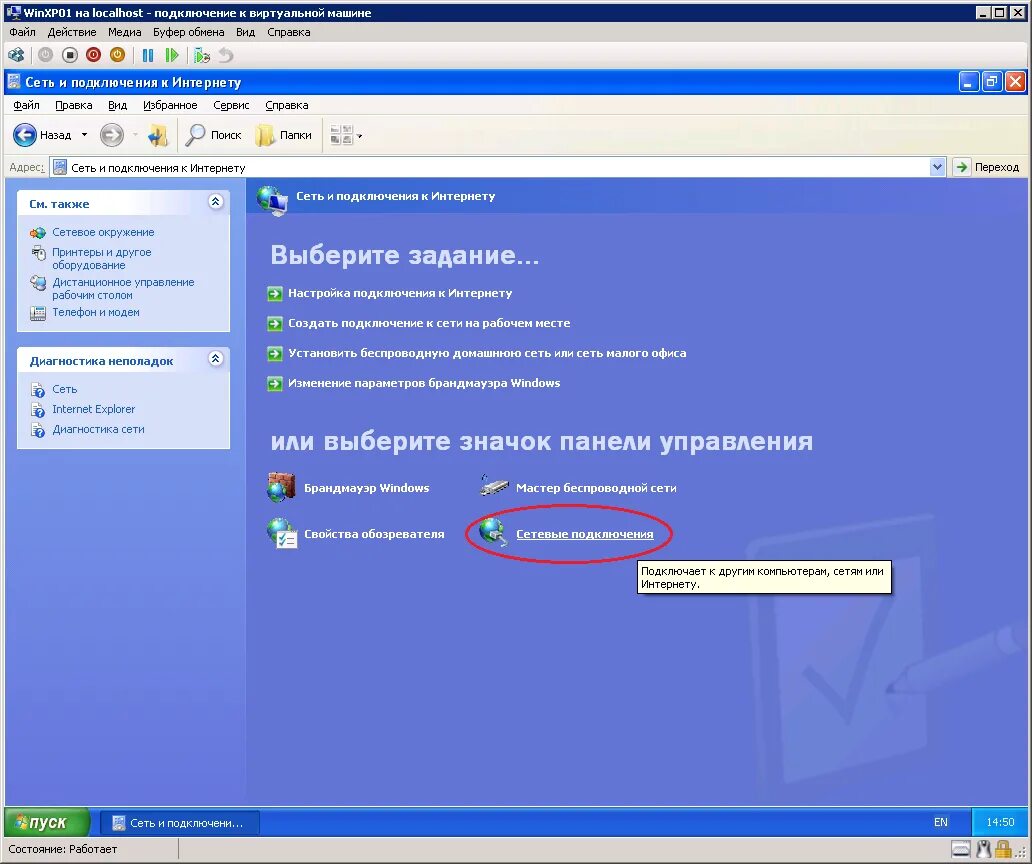Viewport: 1032px width, 864px height.
Task: Open the Правка menu in Explorer
Action: click(x=74, y=105)
